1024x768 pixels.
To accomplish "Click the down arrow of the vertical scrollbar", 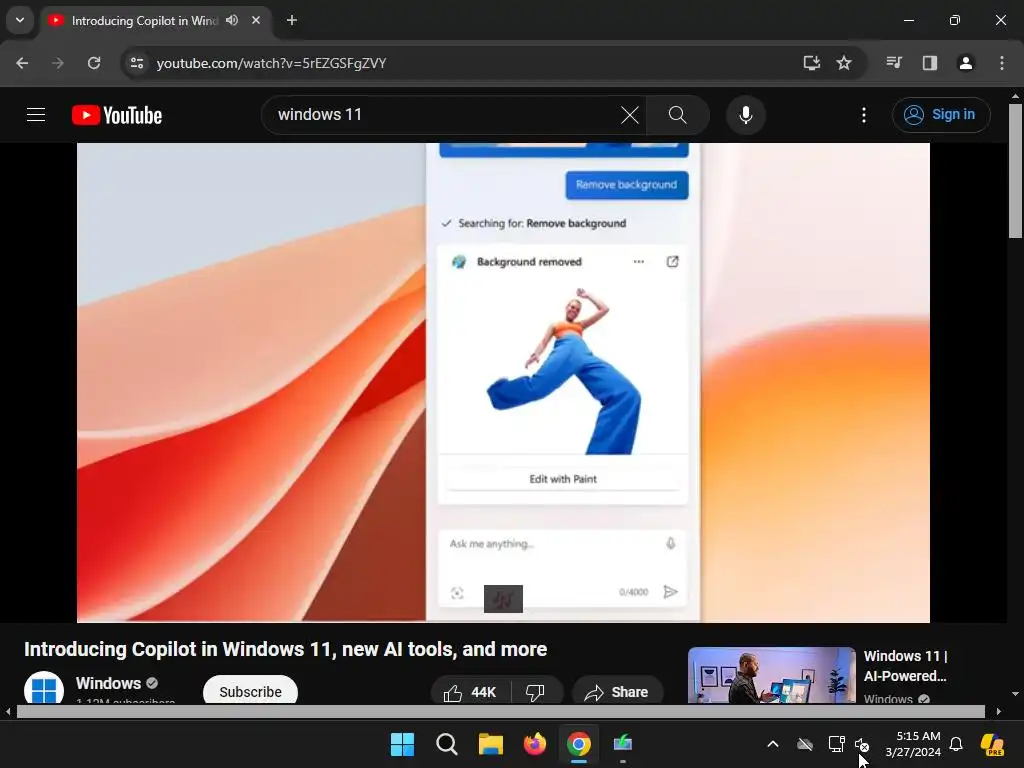I will [x=1015, y=694].
